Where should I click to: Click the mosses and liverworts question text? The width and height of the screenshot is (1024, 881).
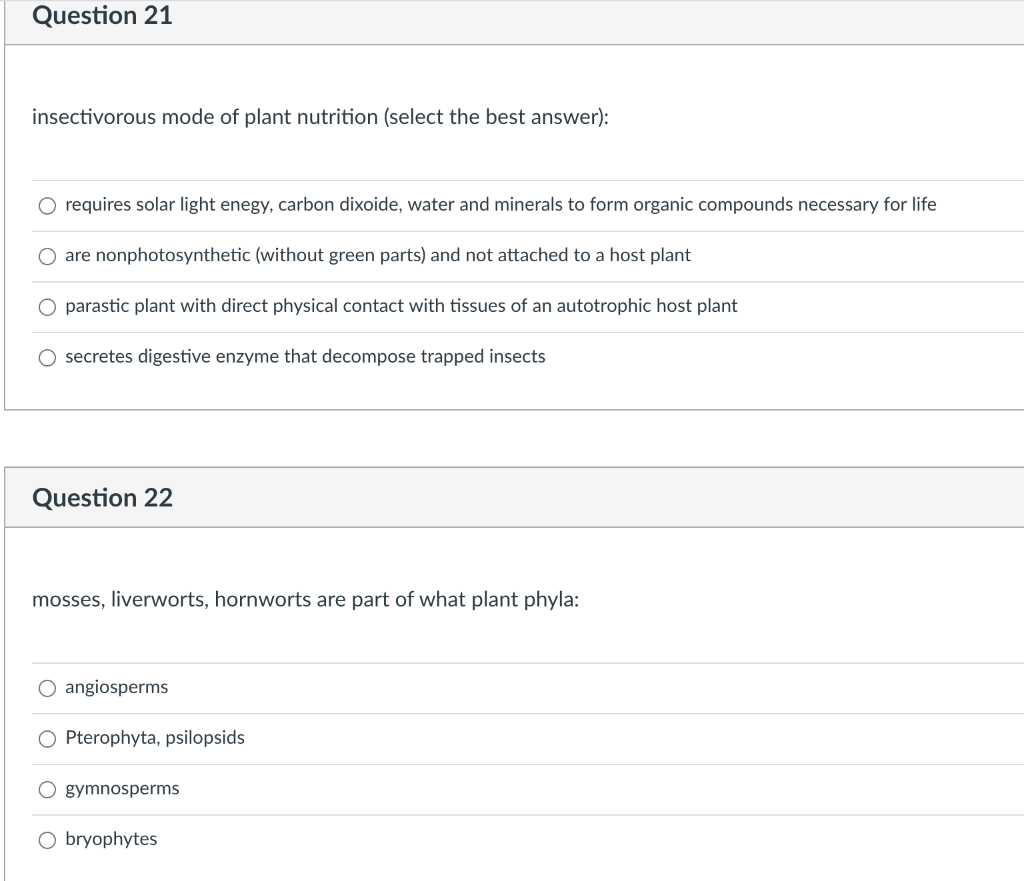[x=305, y=599]
